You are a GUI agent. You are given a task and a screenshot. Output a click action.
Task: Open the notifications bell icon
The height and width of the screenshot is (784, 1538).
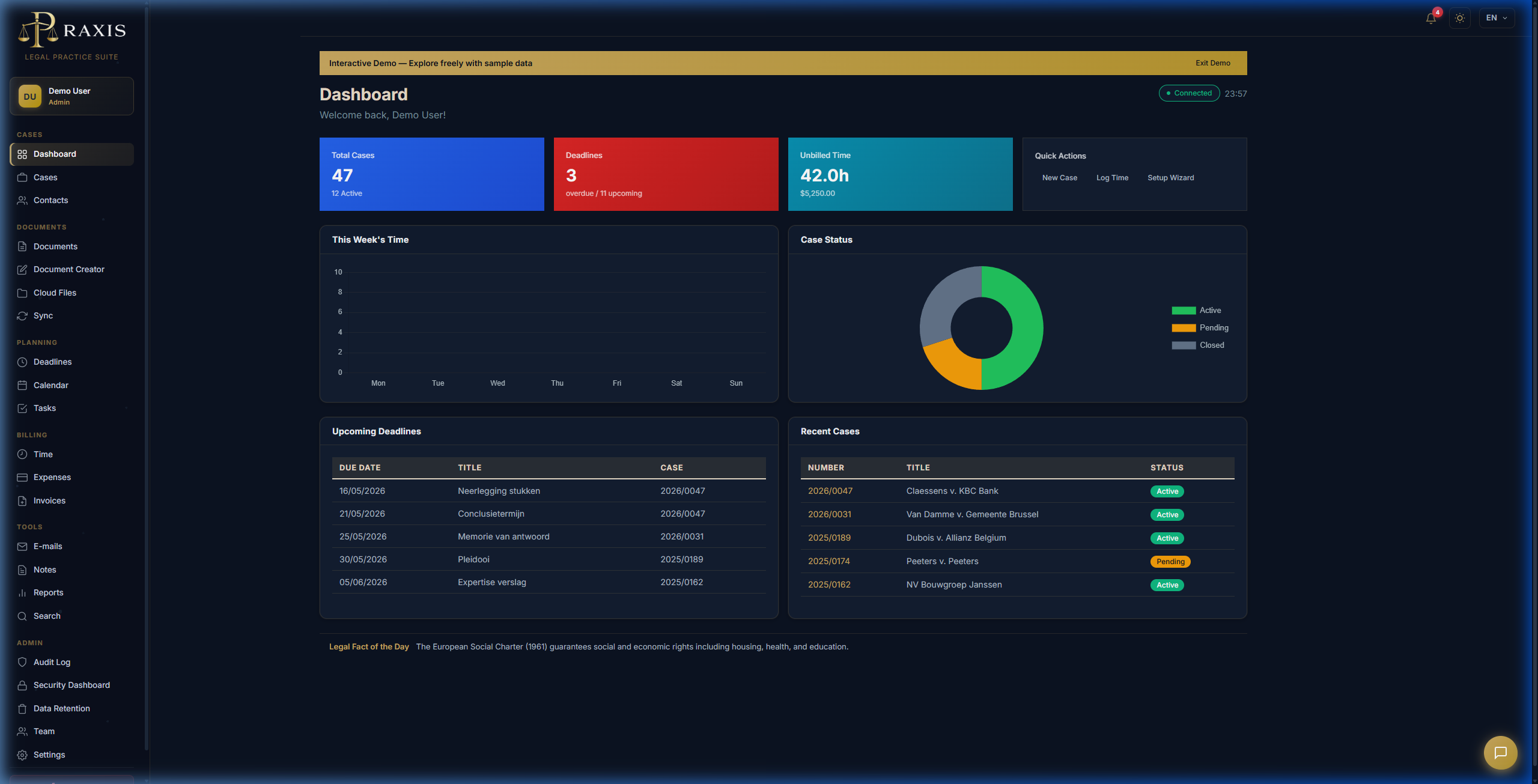[x=1431, y=18]
